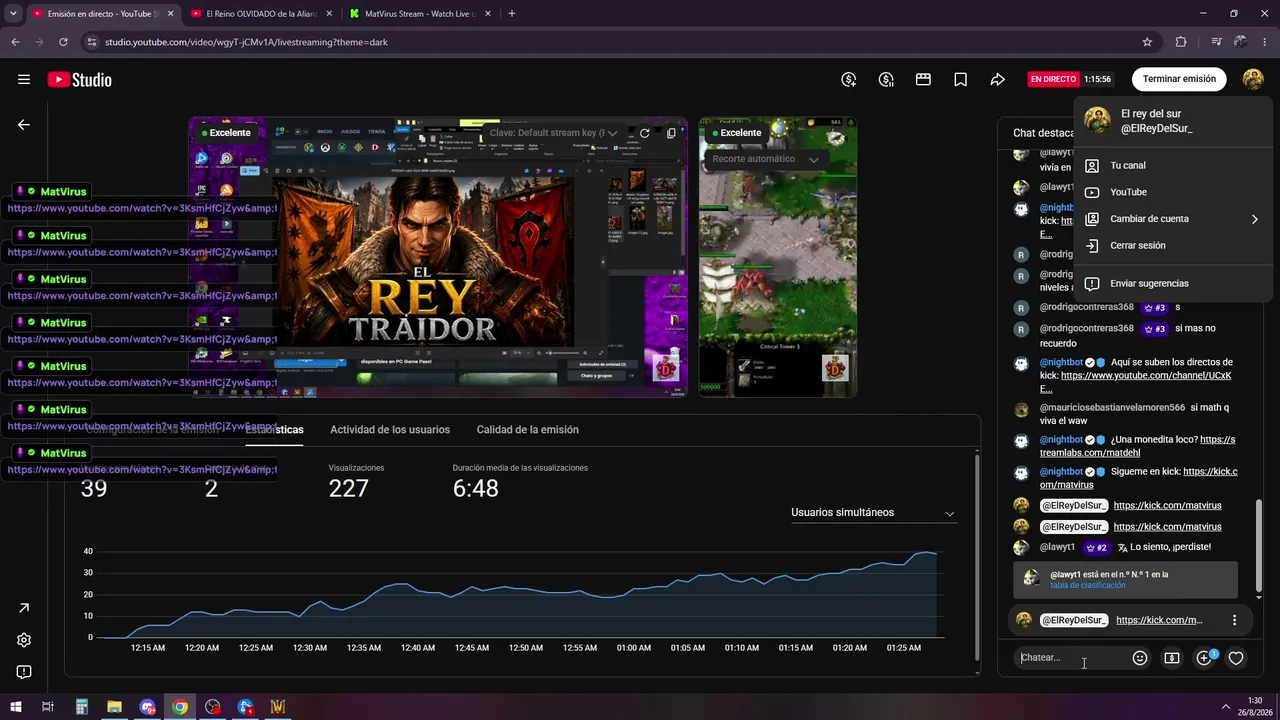This screenshot has height=720, width=1280.
Task: Open Google Chrome from the taskbar
Action: click(x=180, y=707)
